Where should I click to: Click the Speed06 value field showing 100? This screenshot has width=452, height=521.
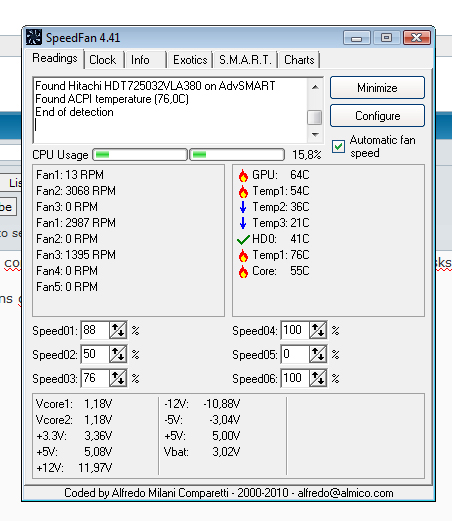(295, 378)
